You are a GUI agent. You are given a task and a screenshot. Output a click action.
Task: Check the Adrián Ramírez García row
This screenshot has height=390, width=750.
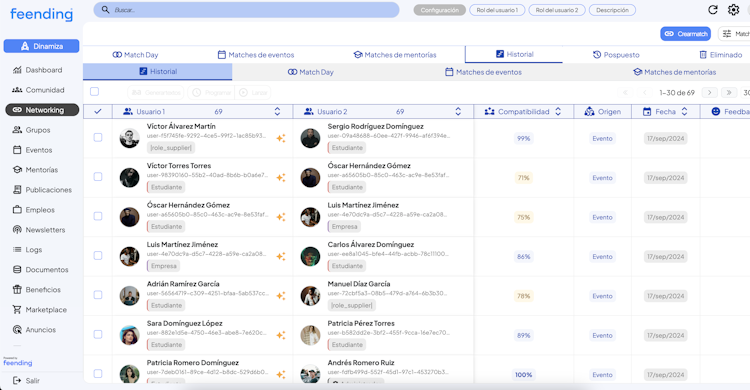point(98,295)
